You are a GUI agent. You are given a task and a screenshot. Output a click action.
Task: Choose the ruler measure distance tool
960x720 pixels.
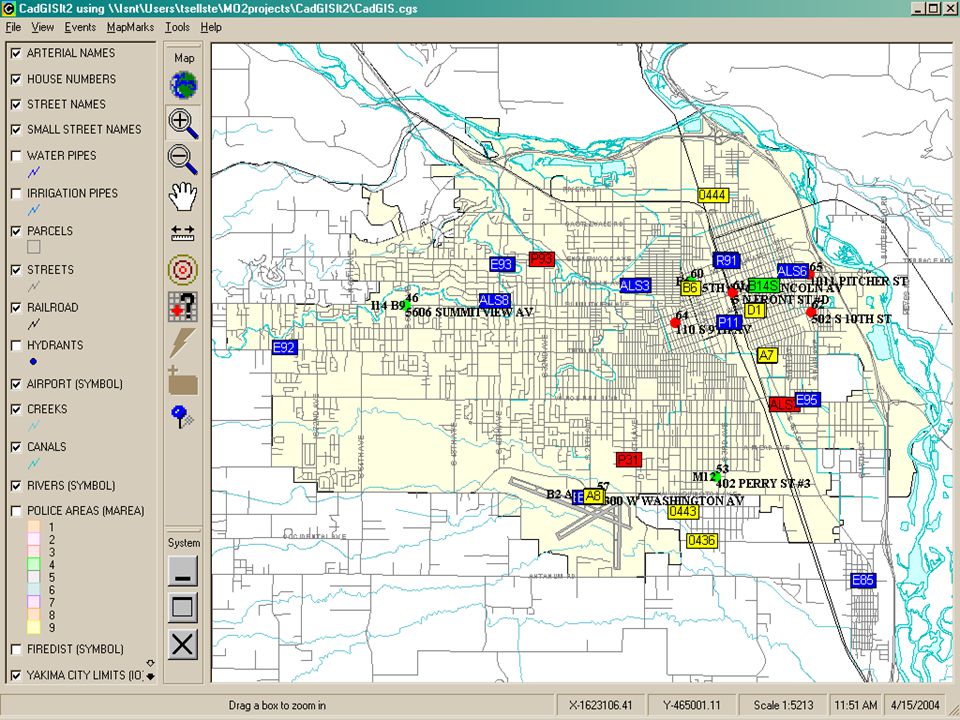pyautogui.click(x=182, y=233)
